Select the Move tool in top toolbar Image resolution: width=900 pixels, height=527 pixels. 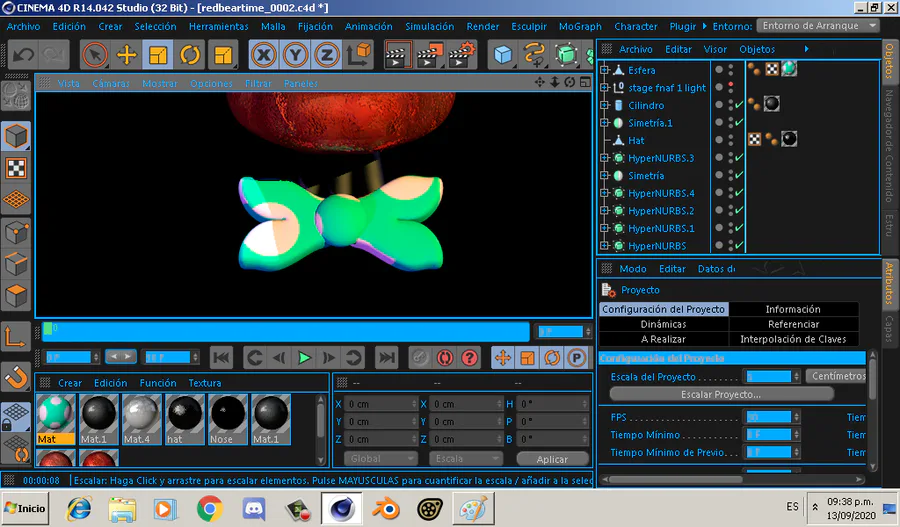[x=126, y=55]
